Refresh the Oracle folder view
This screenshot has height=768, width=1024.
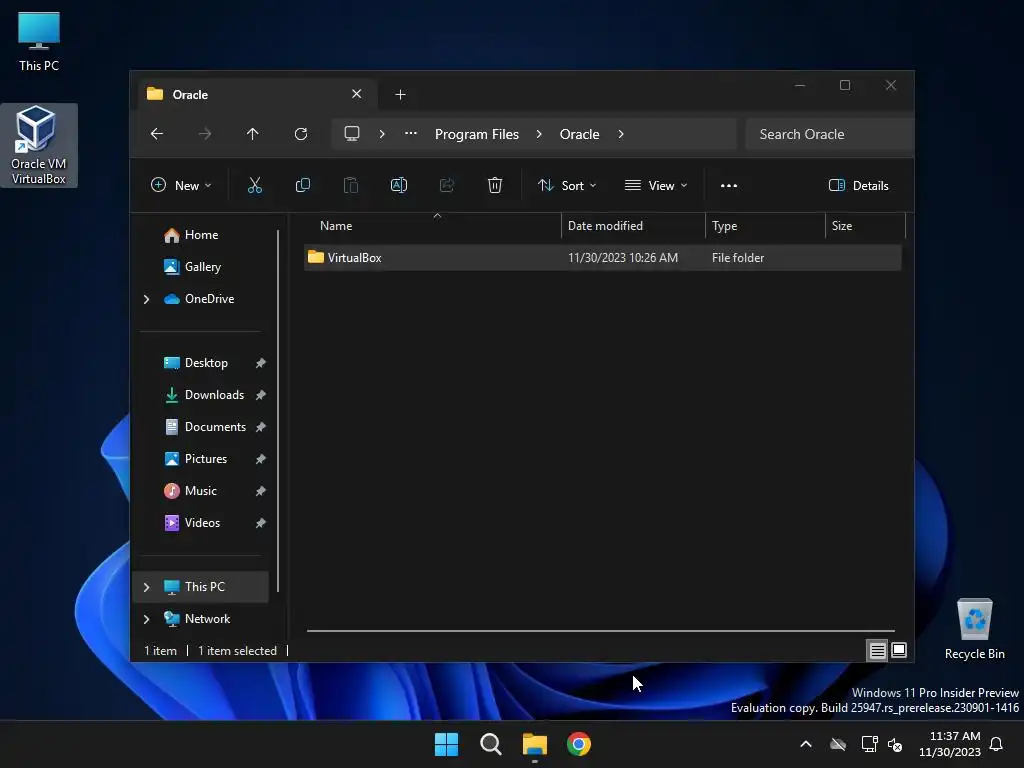pos(301,134)
